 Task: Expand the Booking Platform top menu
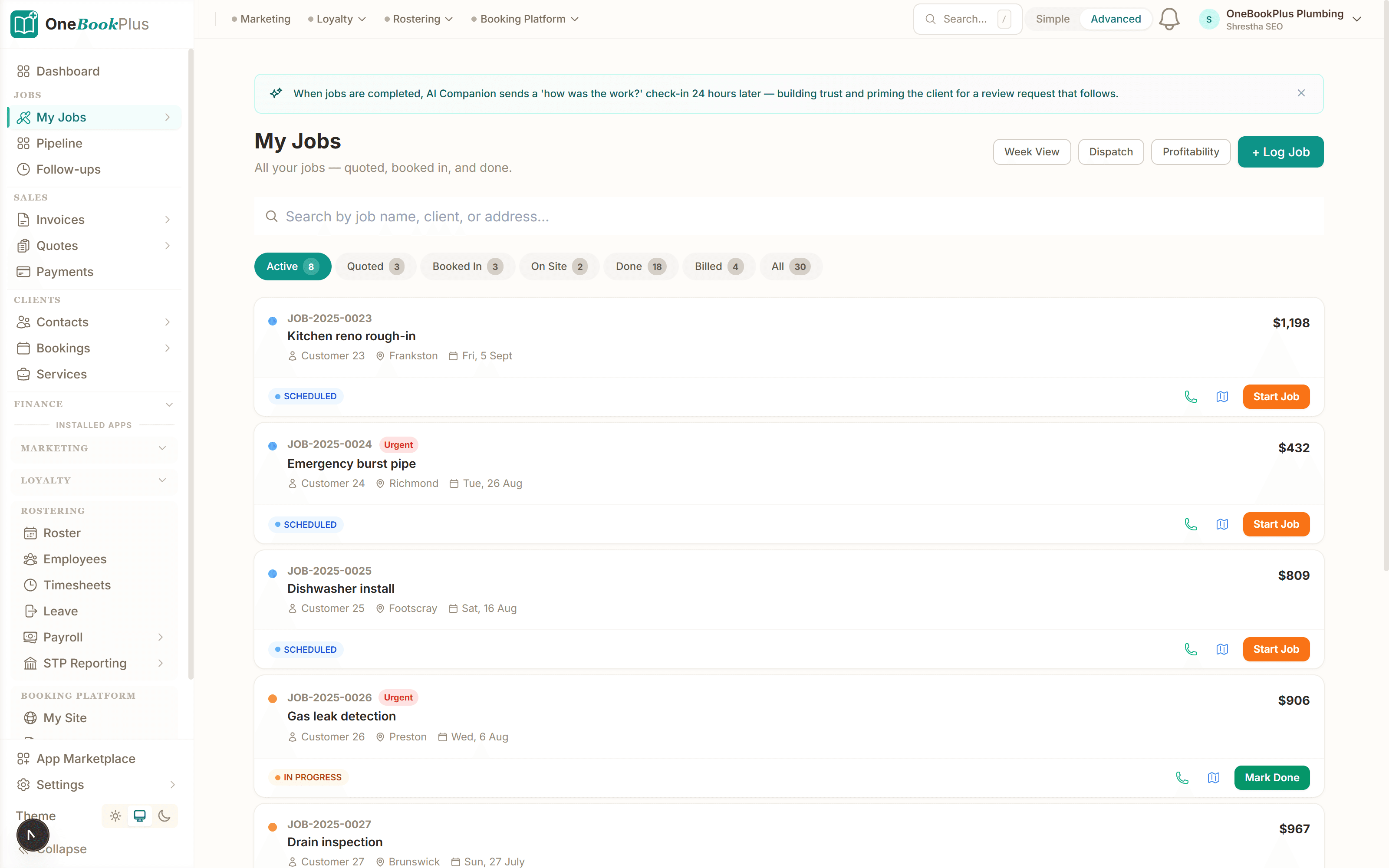click(x=524, y=18)
